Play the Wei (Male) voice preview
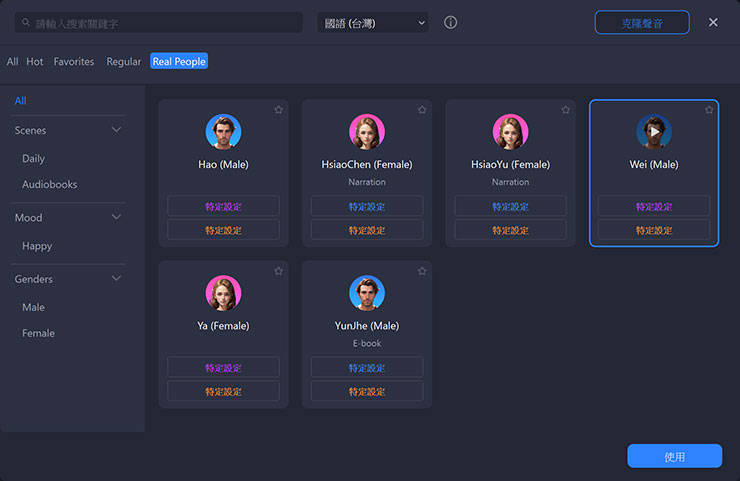740x481 pixels. point(654,131)
